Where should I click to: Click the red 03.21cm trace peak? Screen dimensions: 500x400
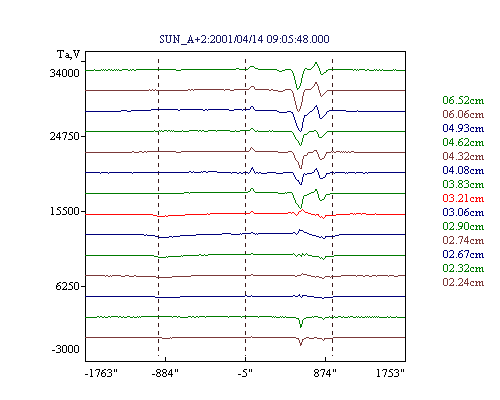pyautogui.click(x=302, y=210)
